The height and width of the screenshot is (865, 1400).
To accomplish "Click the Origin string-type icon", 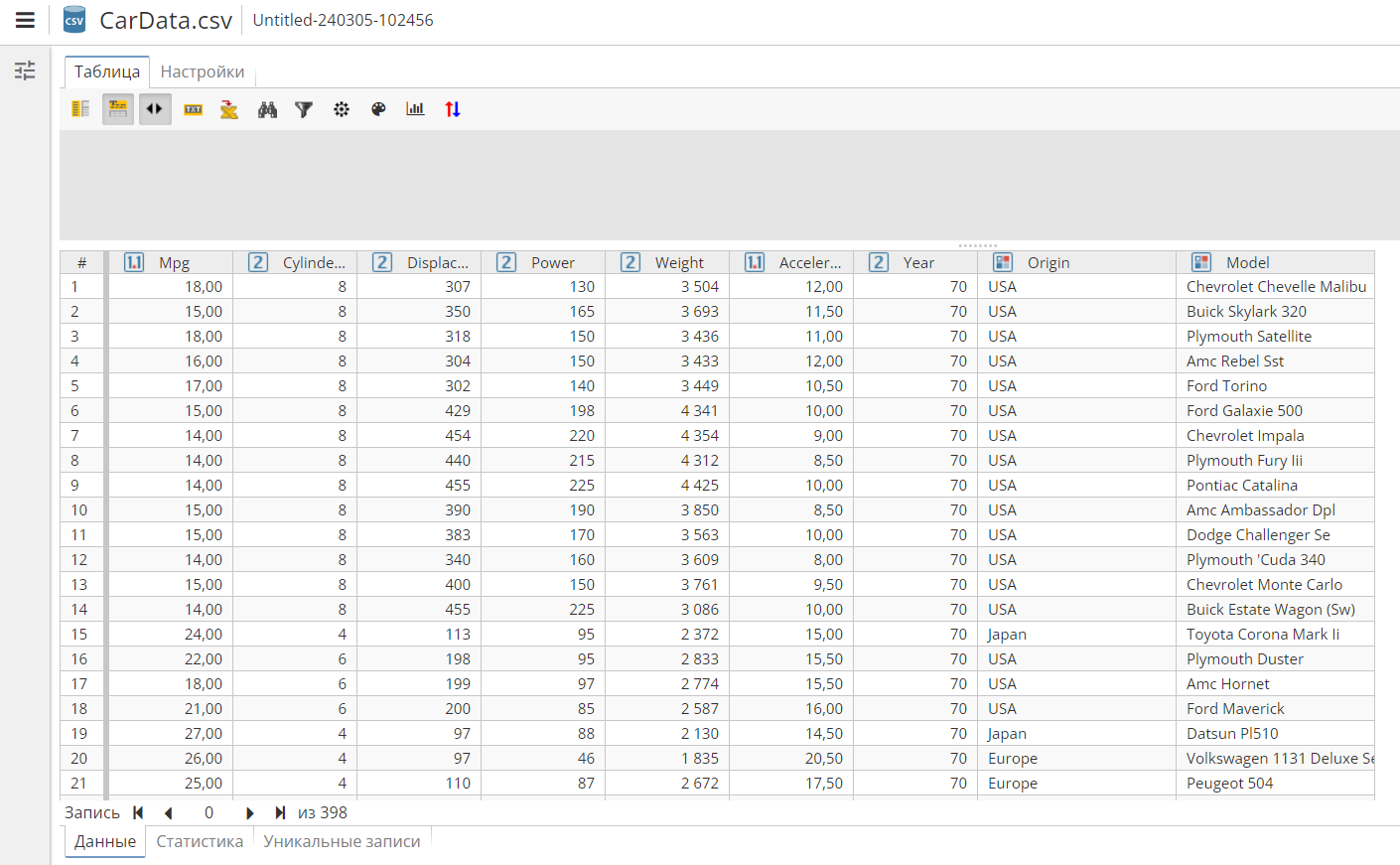I will point(1003,262).
